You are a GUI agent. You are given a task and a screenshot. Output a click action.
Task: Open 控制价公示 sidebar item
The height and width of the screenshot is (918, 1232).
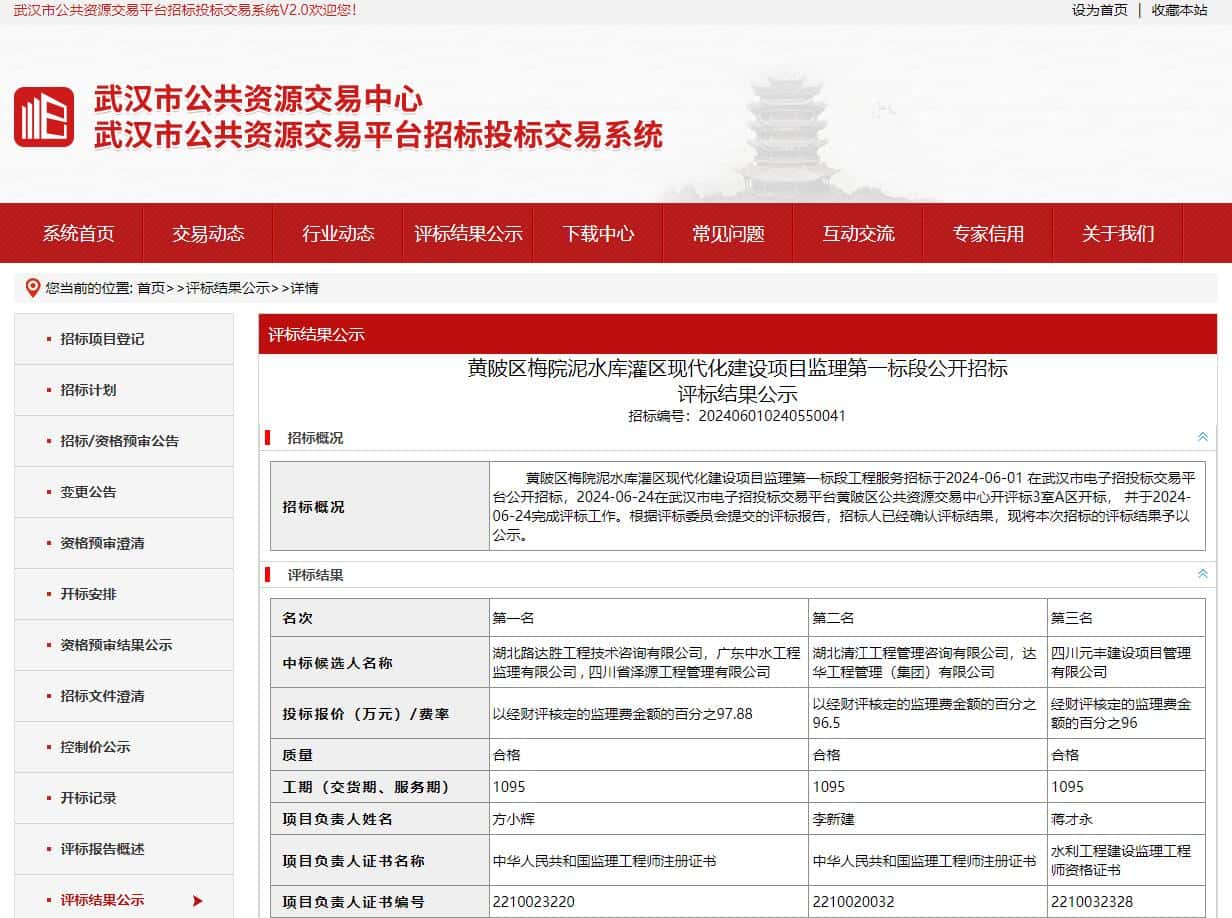tap(95, 747)
